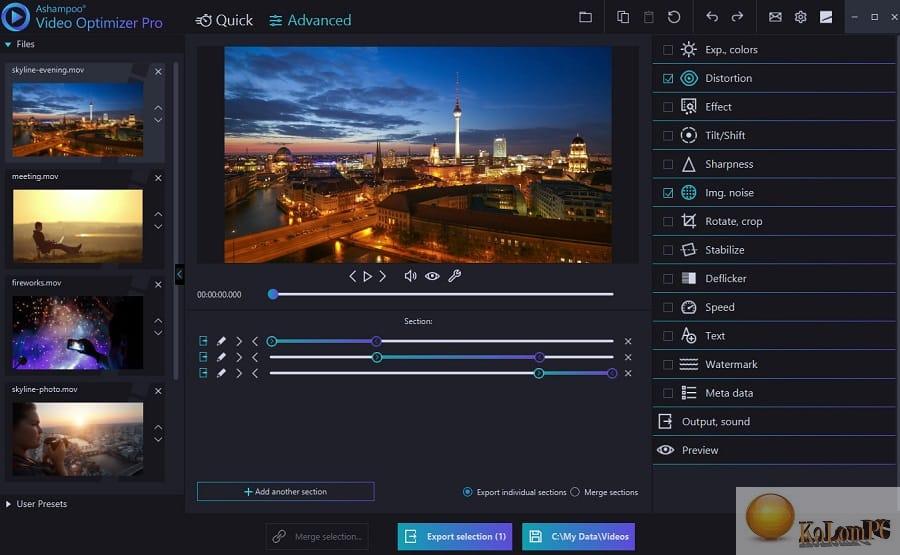
Task: Click the reset circular arrow icon
Action: tap(674, 17)
